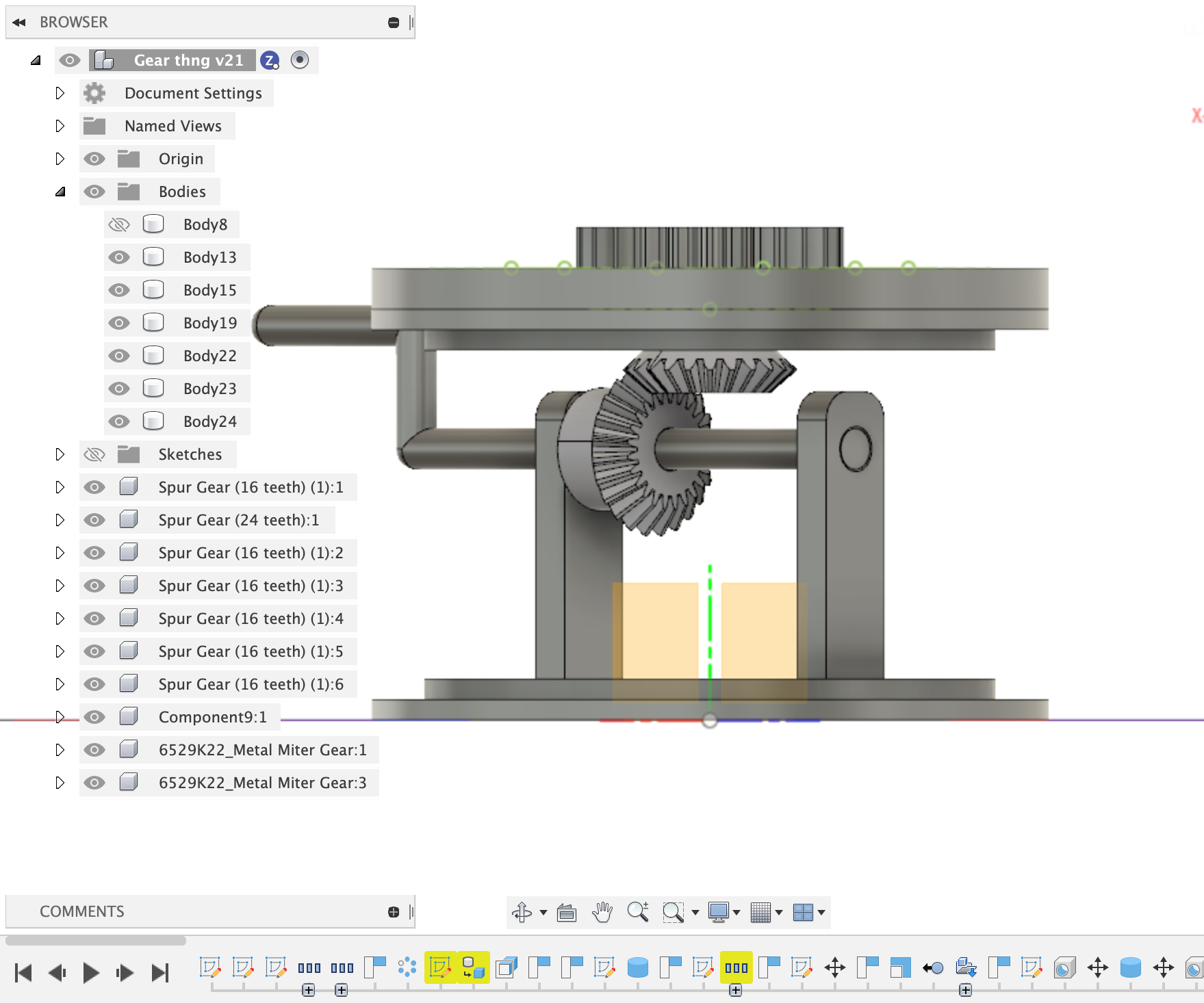Show hidden Body8
Screen dimensions: 1204x1003
(119, 224)
